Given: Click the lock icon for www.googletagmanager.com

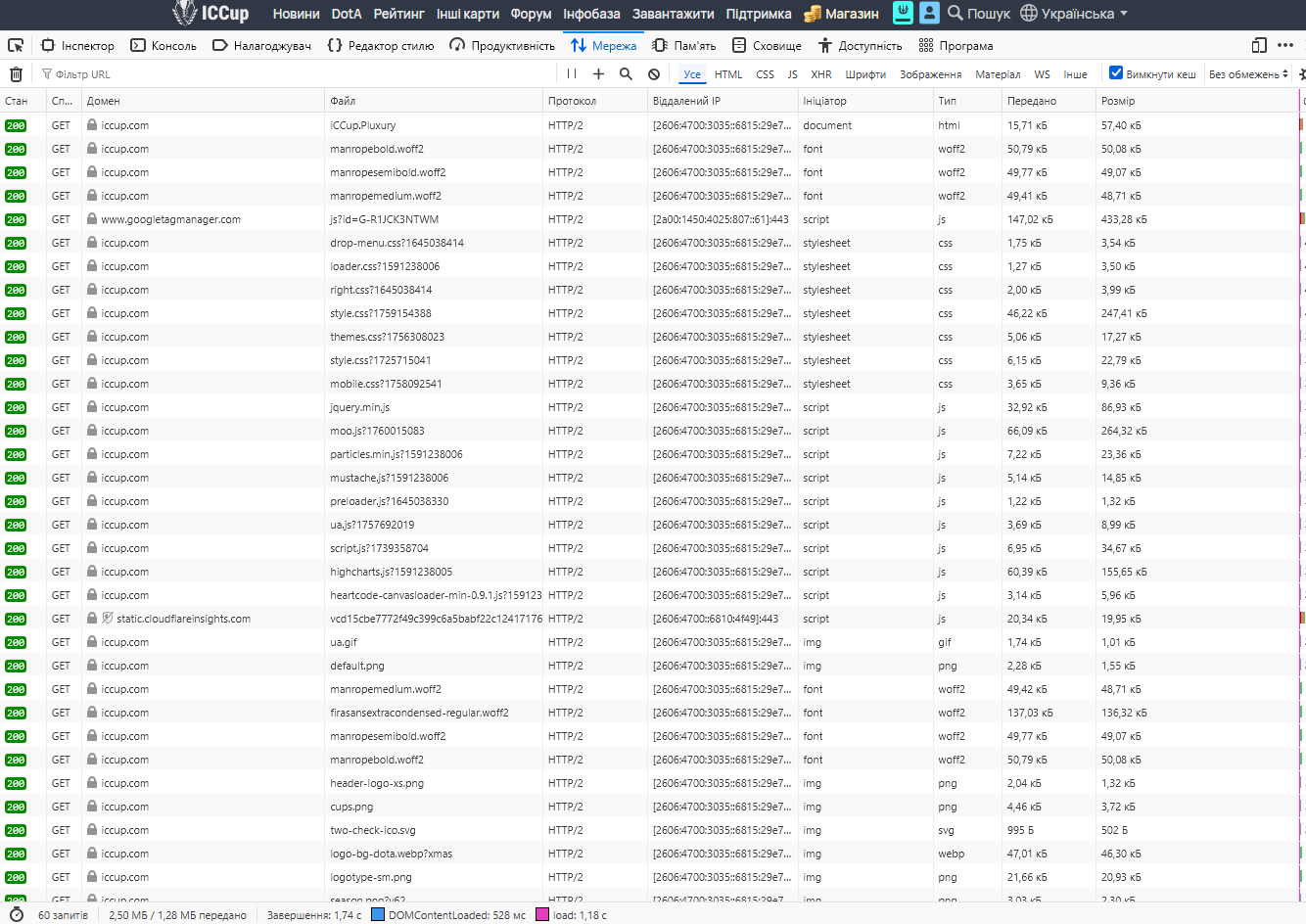Looking at the screenshot, I should point(92,219).
